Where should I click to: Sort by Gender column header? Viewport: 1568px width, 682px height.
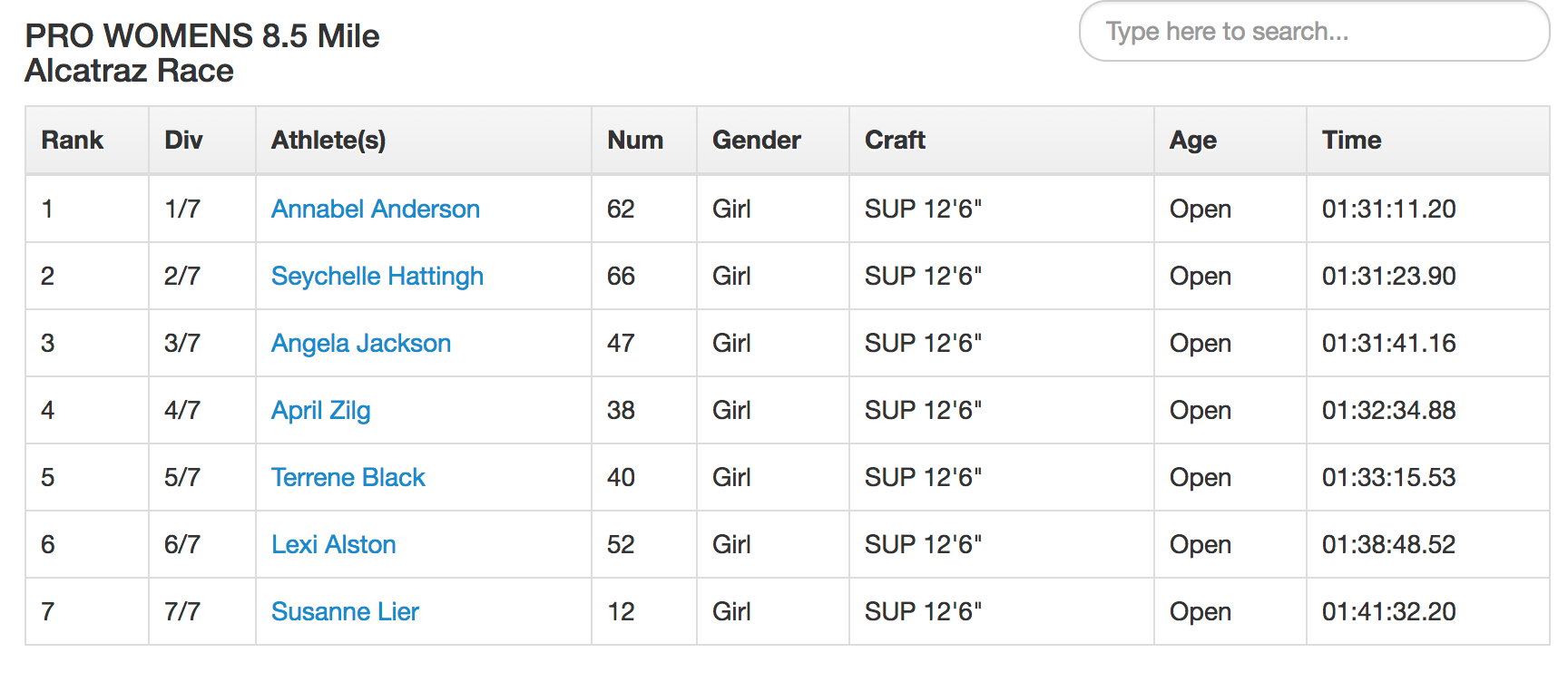pyautogui.click(x=757, y=140)
